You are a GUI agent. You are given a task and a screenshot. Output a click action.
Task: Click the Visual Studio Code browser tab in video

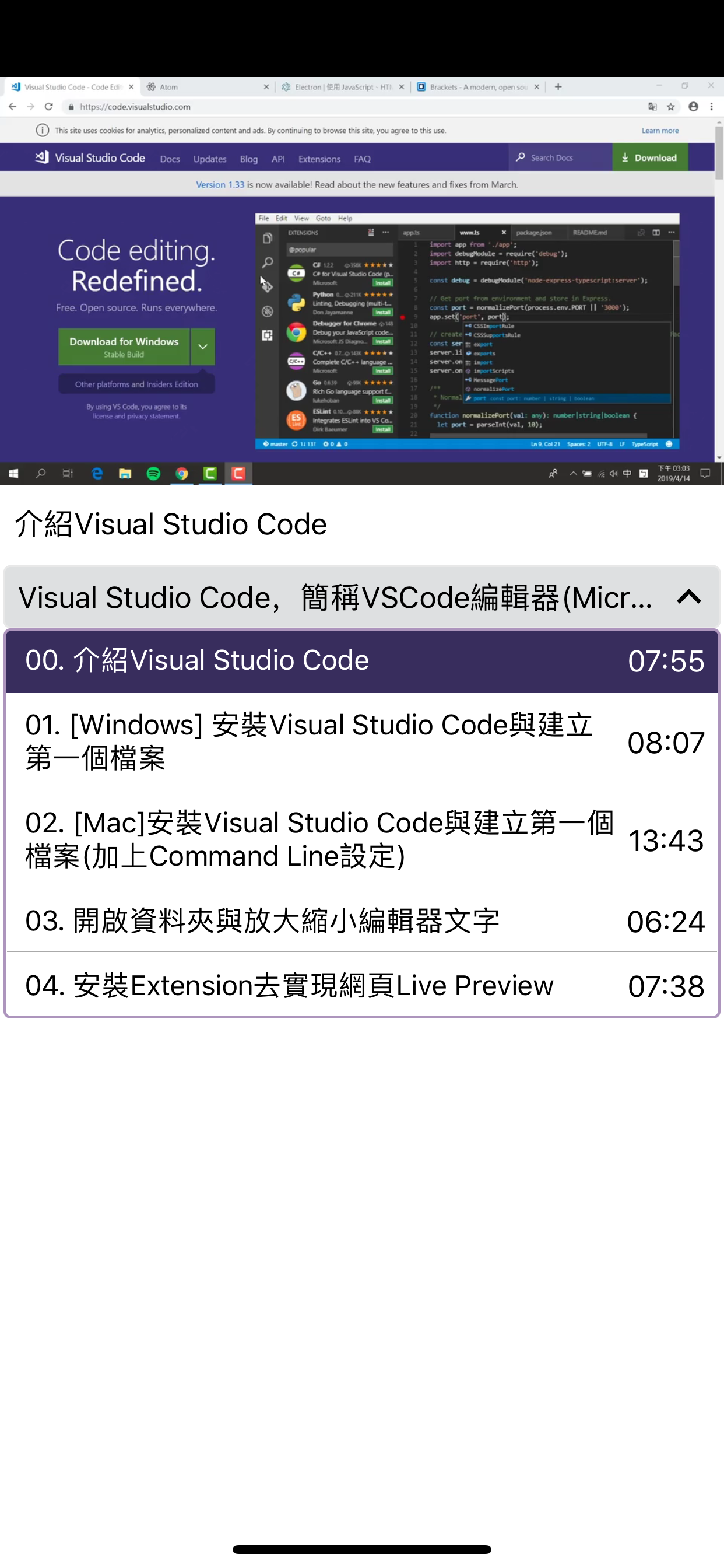pos(72,87)
